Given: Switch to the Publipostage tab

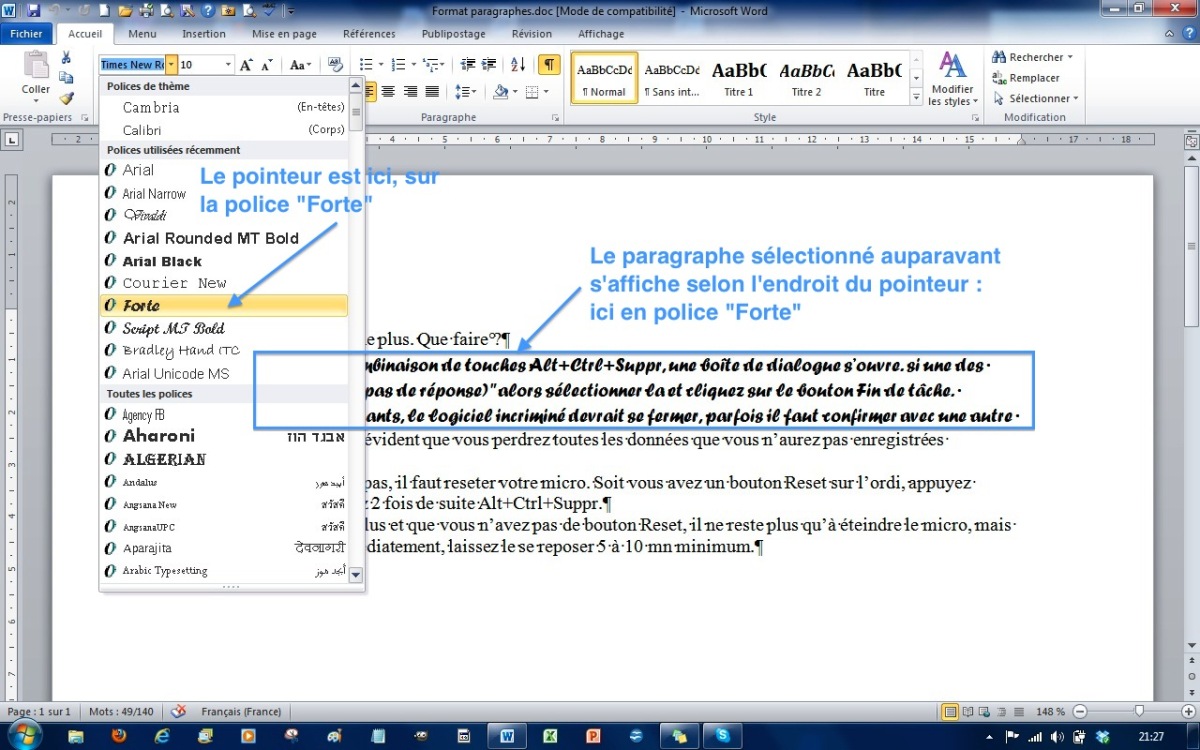Looking at the screenshot, I should pos(453,34).
